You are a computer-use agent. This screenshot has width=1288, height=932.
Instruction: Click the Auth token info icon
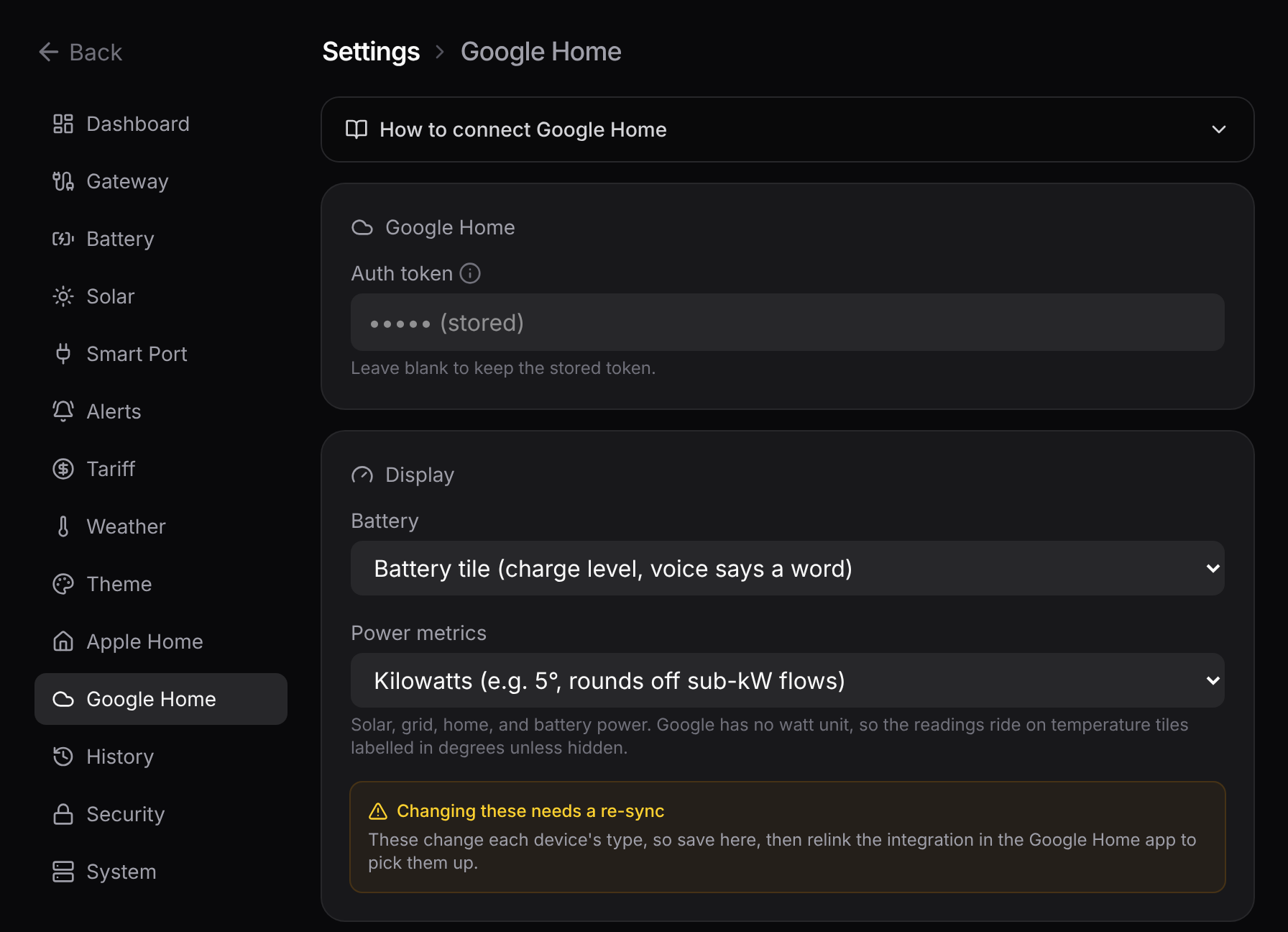click(470, 273)
